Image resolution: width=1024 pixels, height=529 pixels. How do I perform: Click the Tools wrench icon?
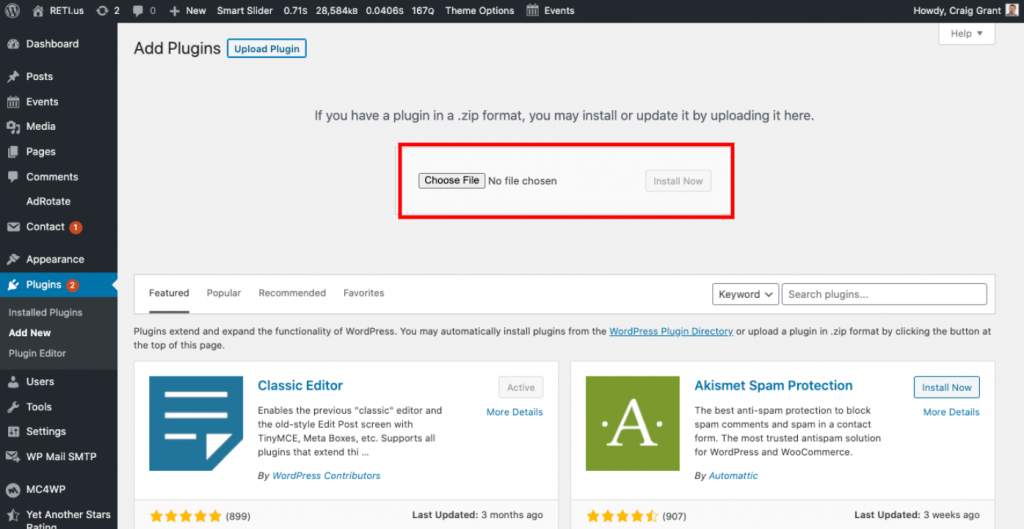[x=13, y=407]
